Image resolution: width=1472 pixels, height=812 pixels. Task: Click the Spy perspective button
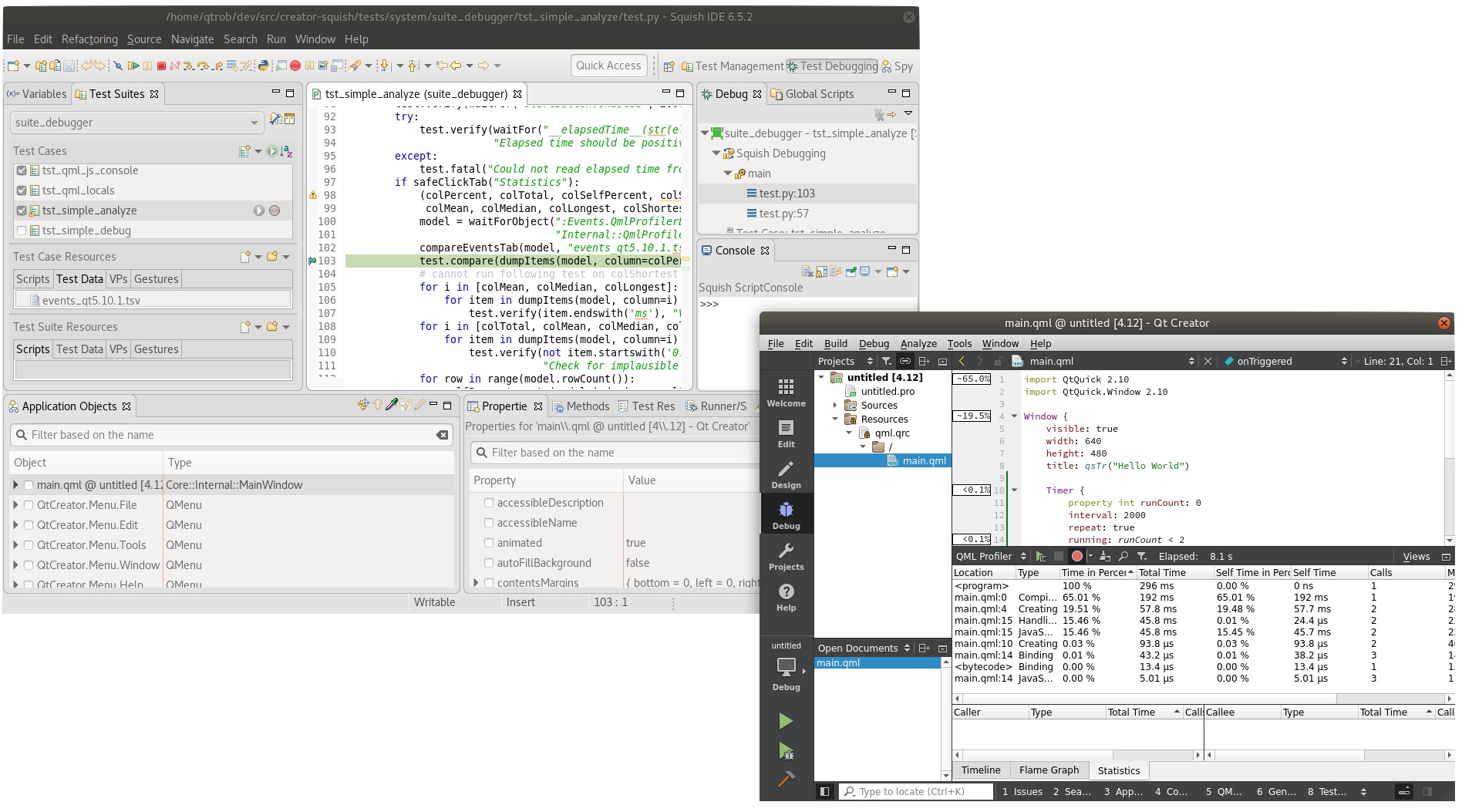(898, 66)
